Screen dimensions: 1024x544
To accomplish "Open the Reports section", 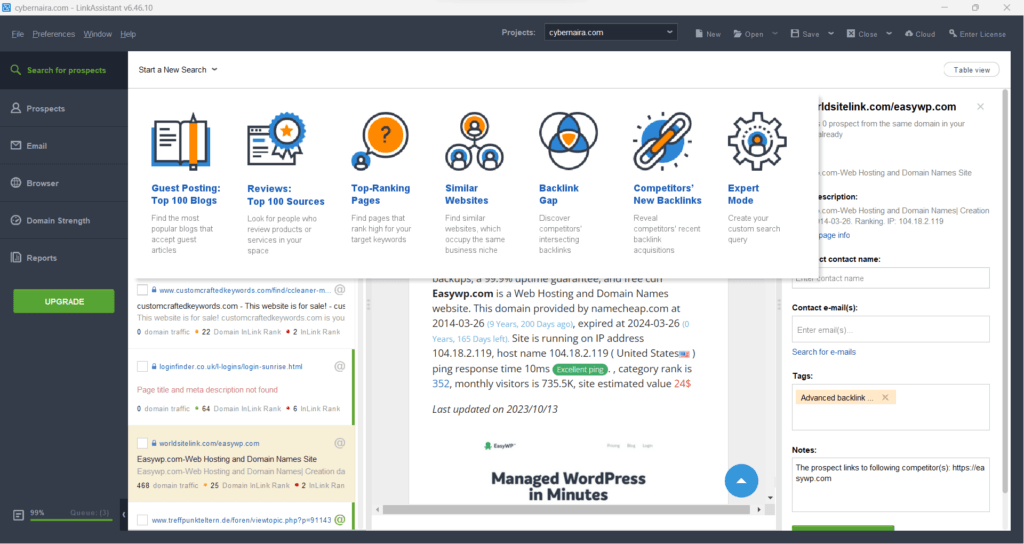I will click(x=64, y=257).
